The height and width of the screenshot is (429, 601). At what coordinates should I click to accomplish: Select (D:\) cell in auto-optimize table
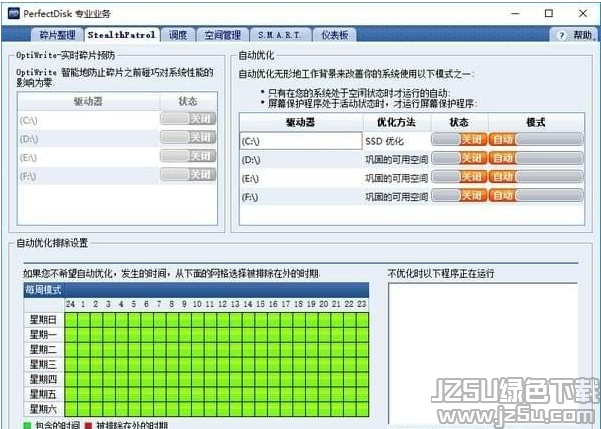click(300, 159)
